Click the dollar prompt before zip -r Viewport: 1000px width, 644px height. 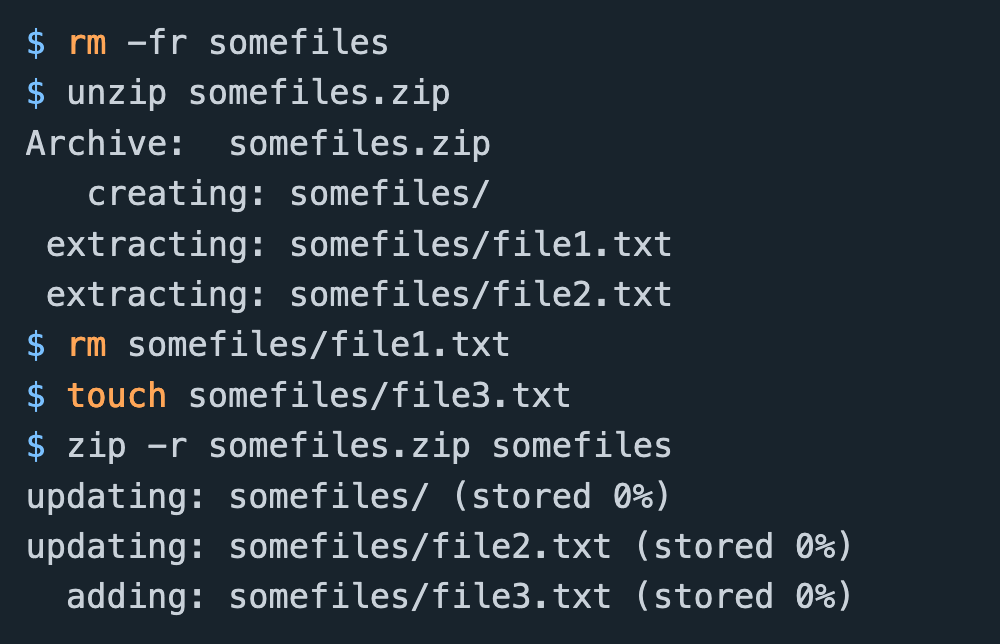[36, 446]
